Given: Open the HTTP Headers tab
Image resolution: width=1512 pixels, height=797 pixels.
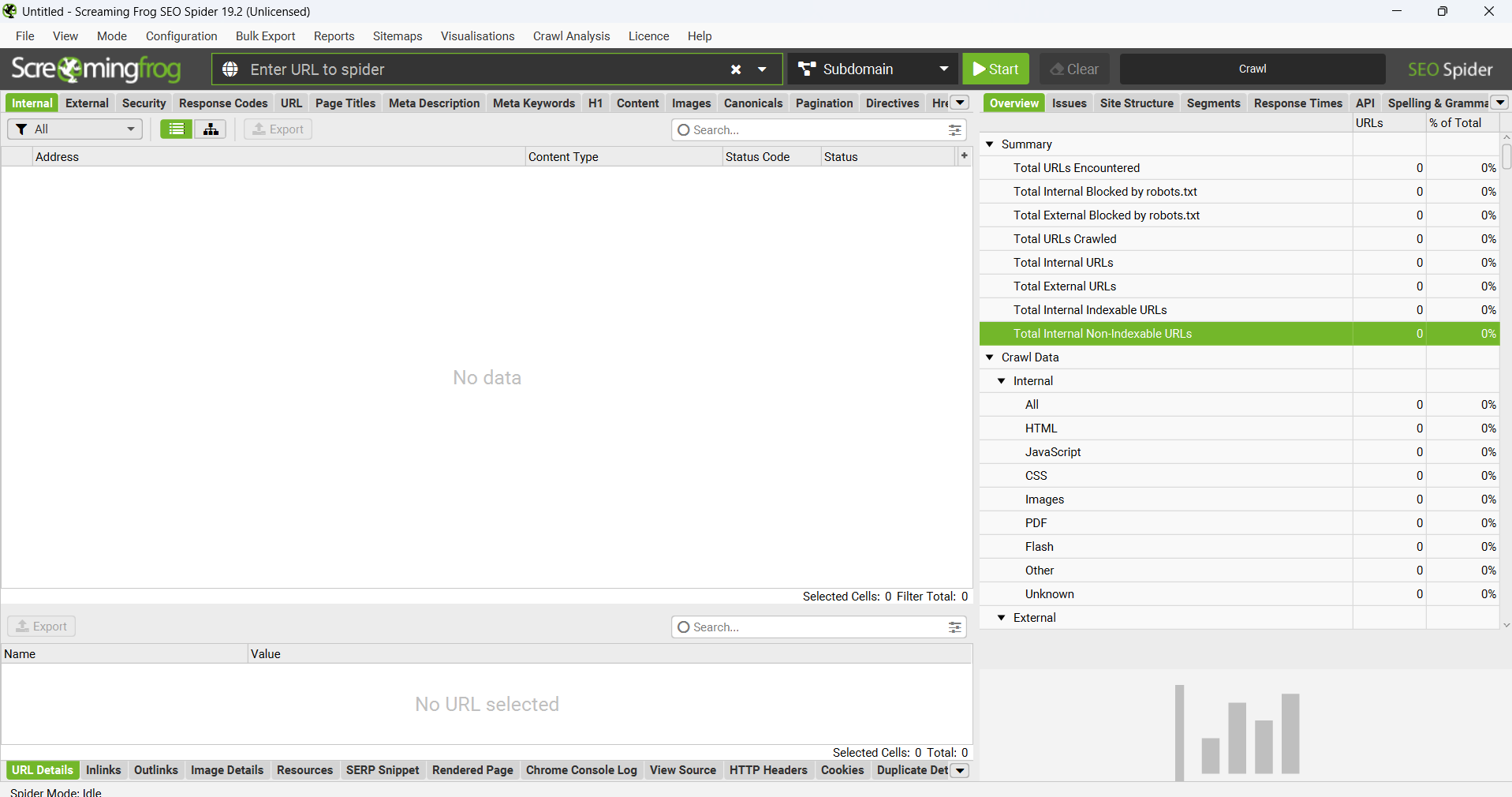Looking at the screenshot, I should (x=768, y=770).
